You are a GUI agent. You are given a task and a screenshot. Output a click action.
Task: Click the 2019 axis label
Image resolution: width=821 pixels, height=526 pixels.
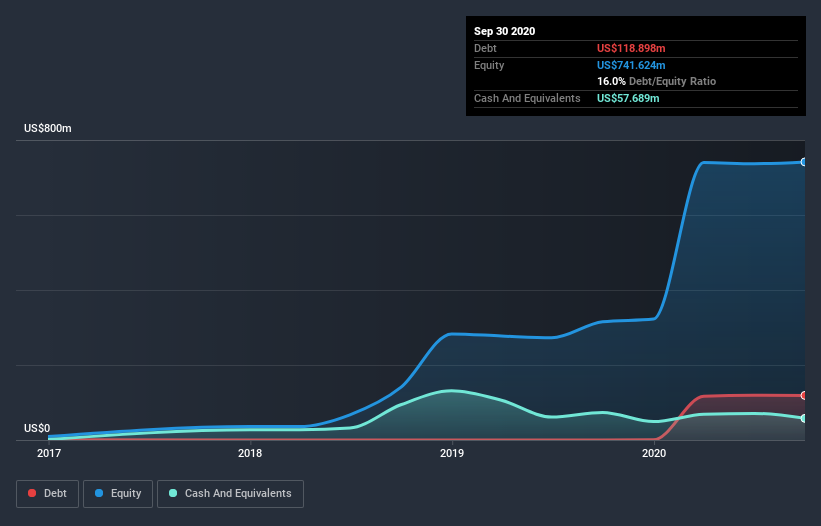(452, 453)
